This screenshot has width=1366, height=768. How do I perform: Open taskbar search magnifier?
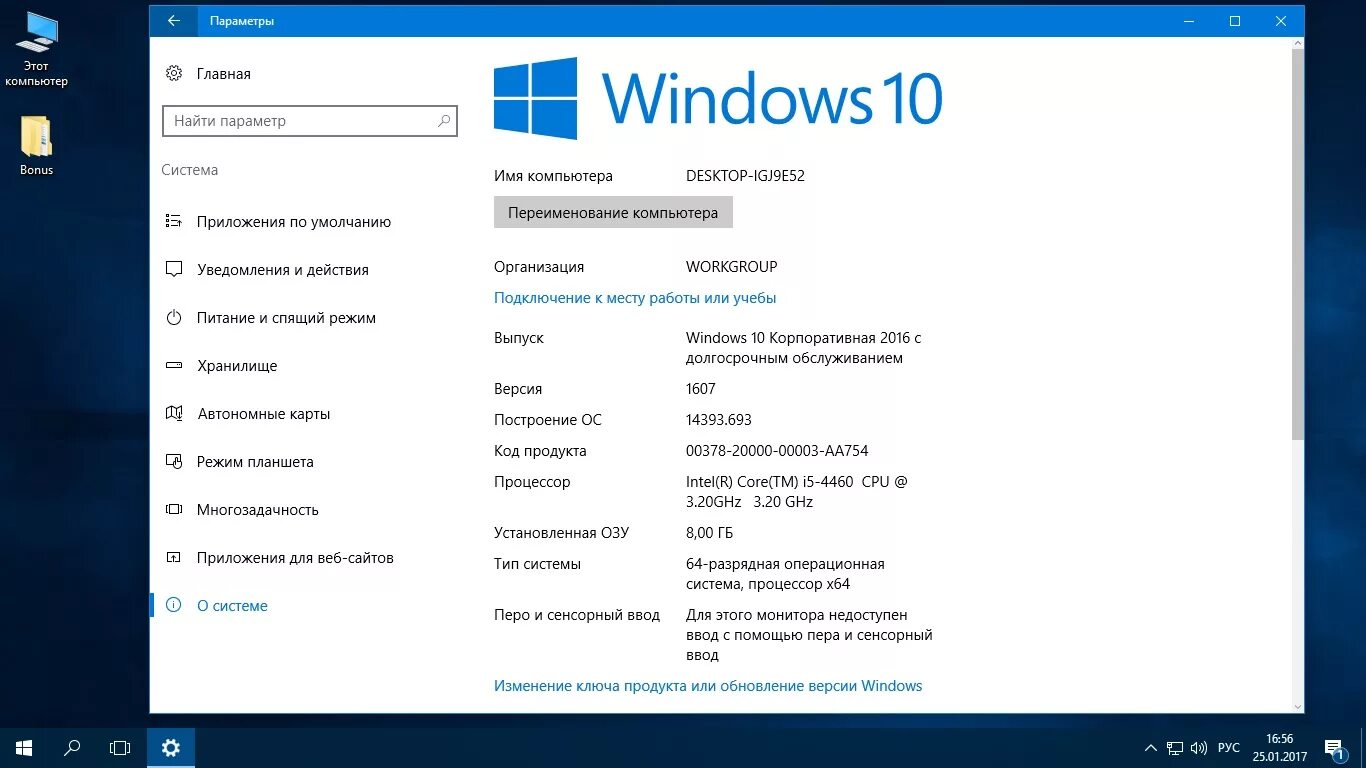72,747
